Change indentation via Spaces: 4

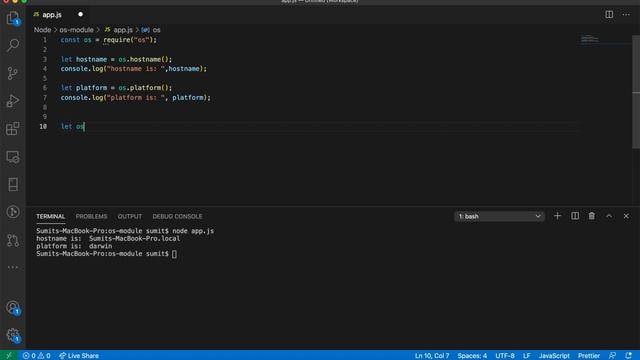point(472,356)
